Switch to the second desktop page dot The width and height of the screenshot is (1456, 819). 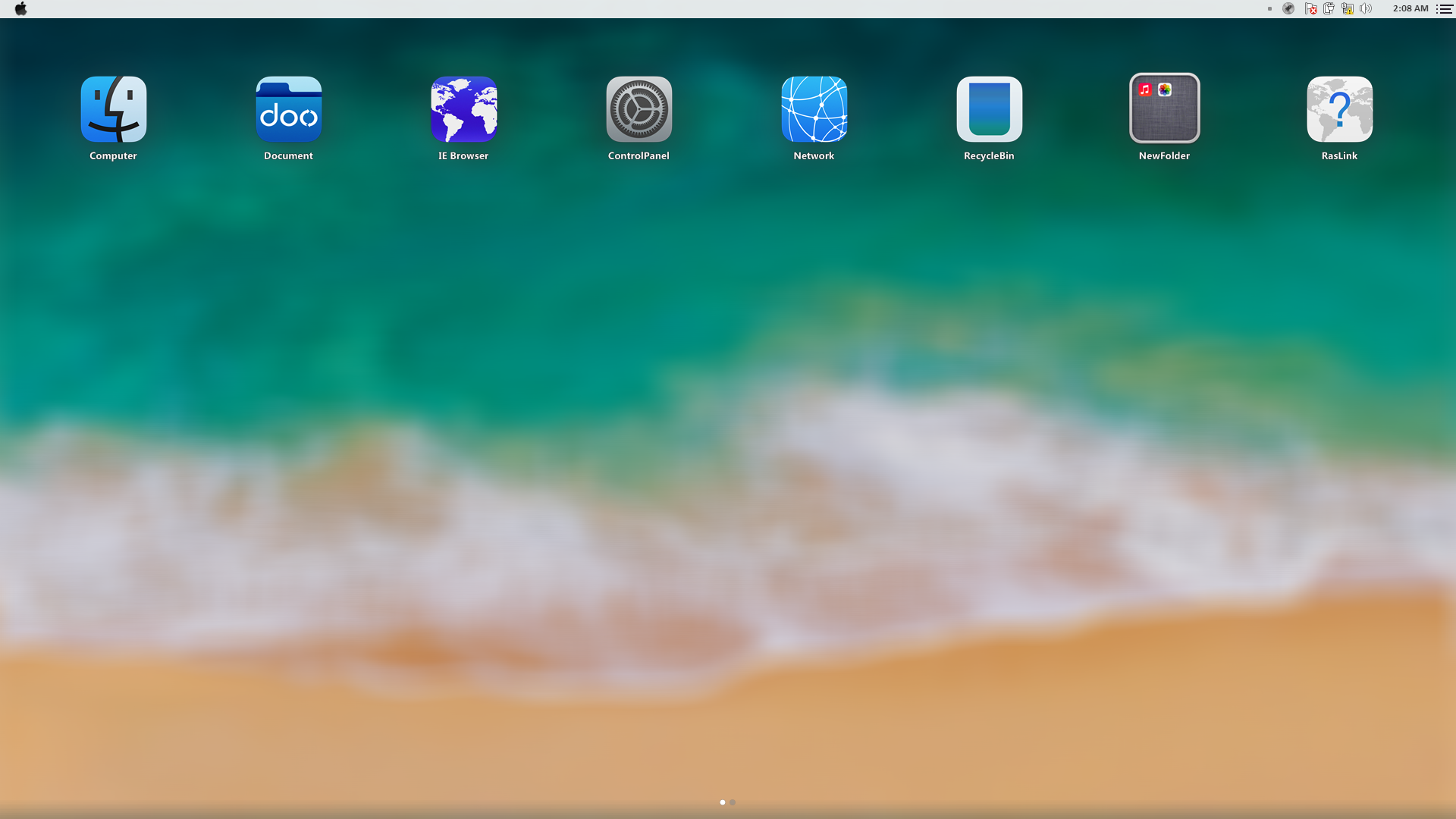point(733,802)
